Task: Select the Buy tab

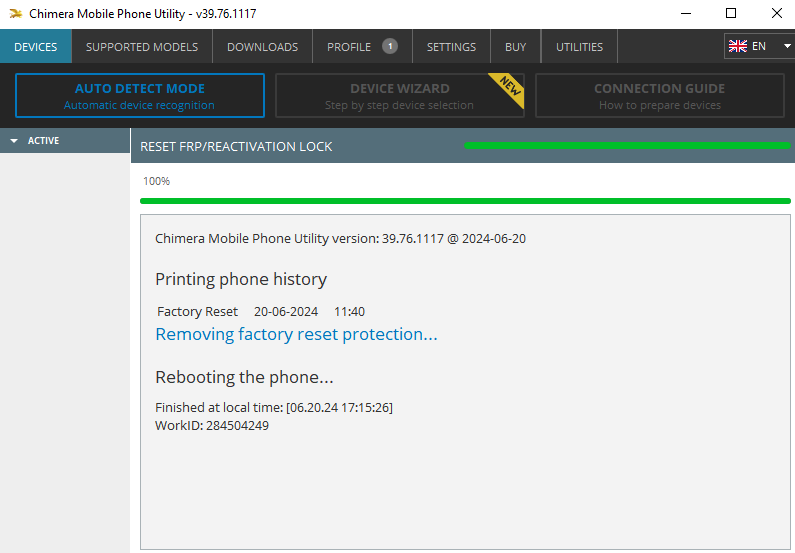Action: pyautogui.click(x=516, y=47)
